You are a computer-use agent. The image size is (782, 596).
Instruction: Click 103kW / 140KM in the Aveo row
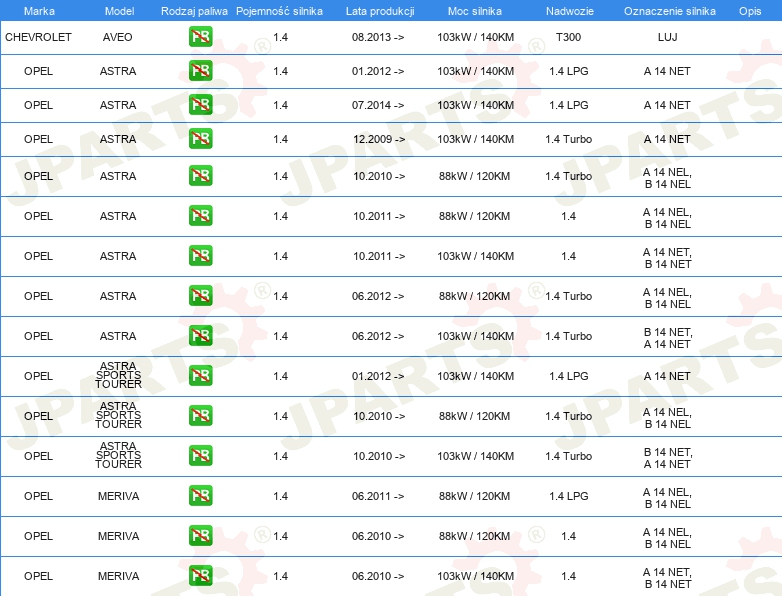click(x=475, y=37)
